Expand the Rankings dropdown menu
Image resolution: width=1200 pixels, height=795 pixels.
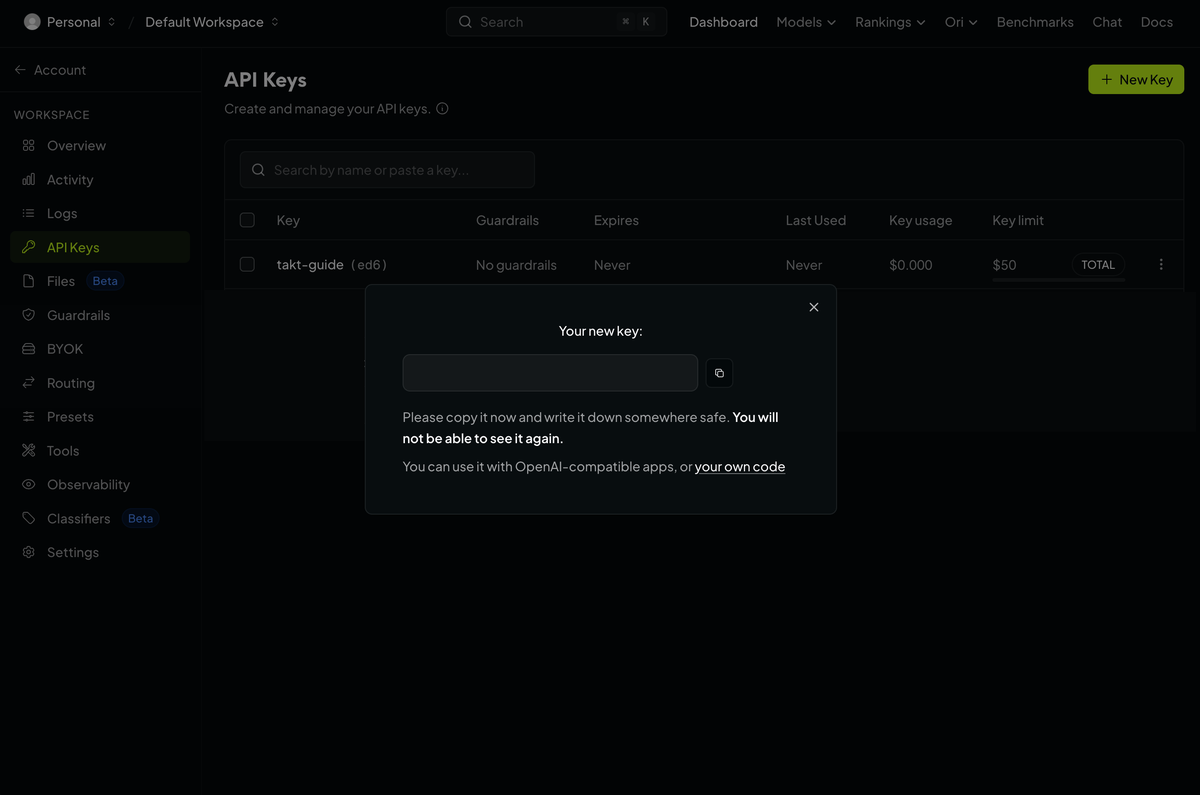pos(890,22)
